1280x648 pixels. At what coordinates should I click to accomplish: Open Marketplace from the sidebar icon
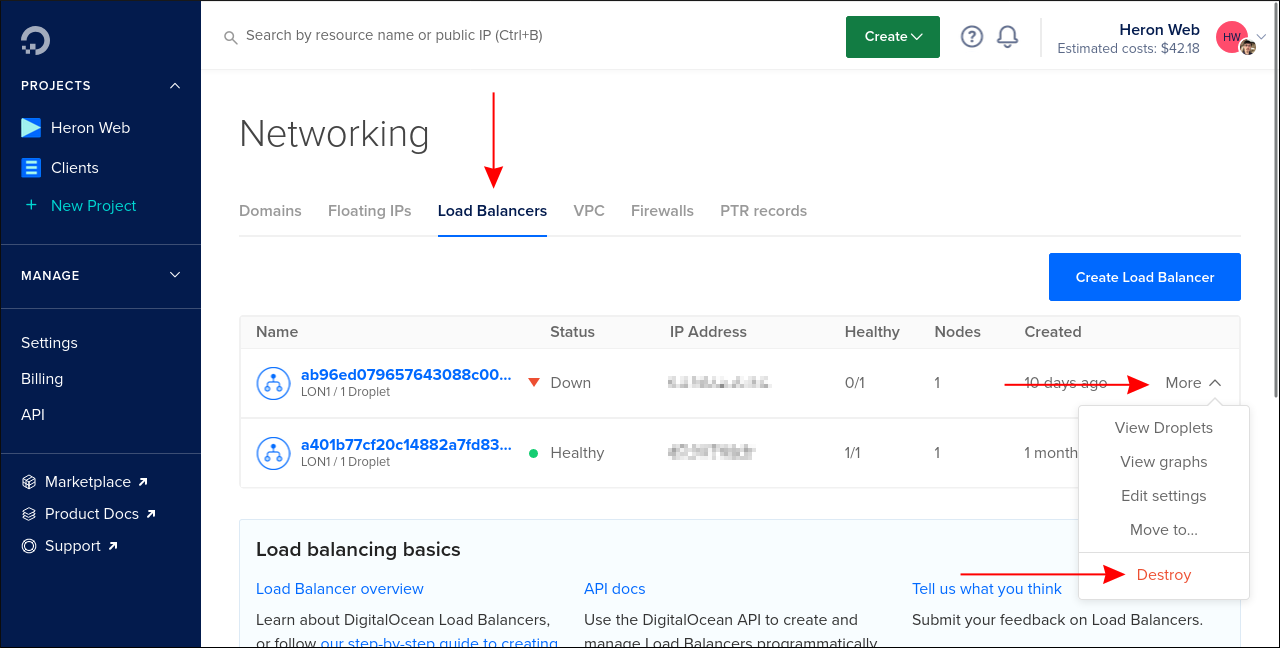[x=28, y=481]
